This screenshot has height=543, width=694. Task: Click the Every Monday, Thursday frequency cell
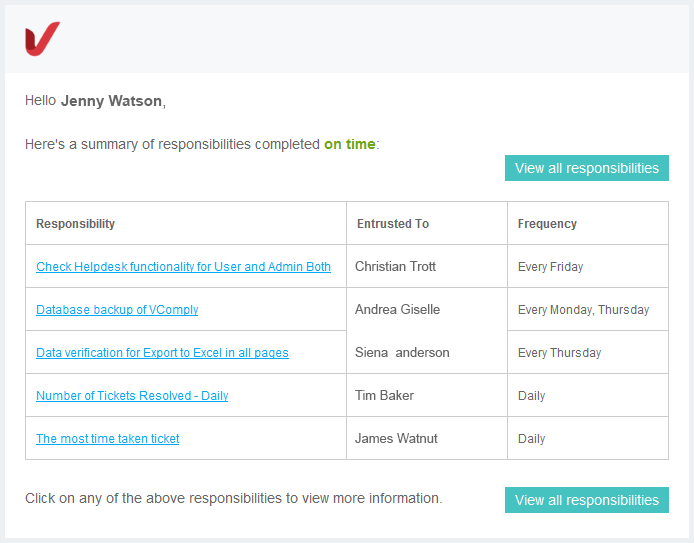pos(588,309)
